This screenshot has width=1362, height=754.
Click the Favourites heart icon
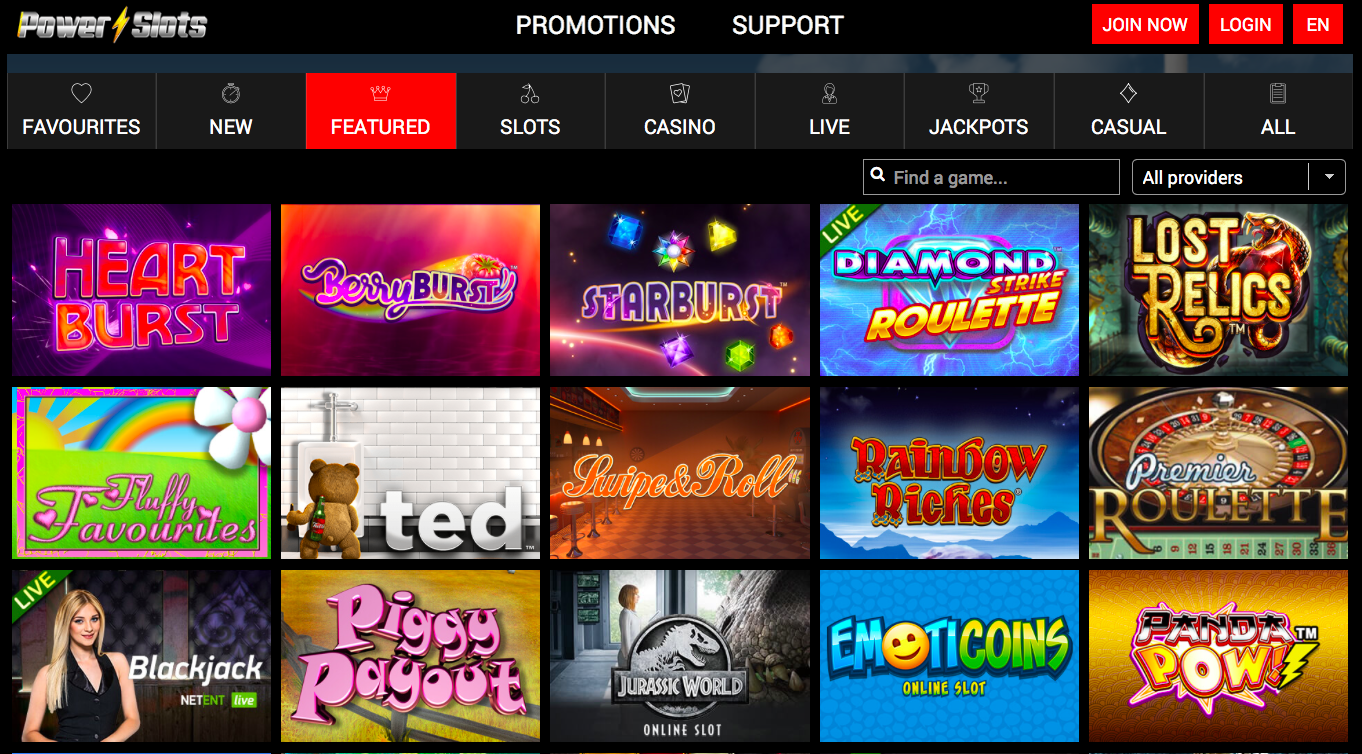coord(81,94)
